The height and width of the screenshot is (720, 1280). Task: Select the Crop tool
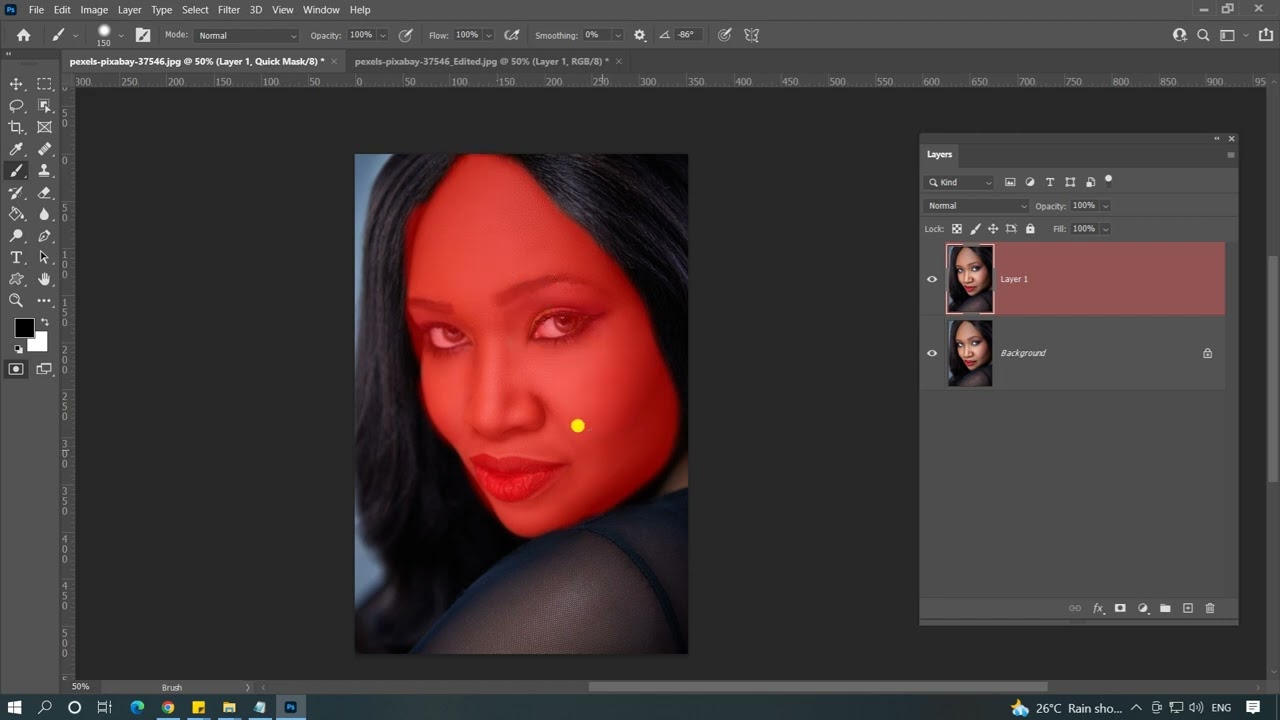pos(16,127)
